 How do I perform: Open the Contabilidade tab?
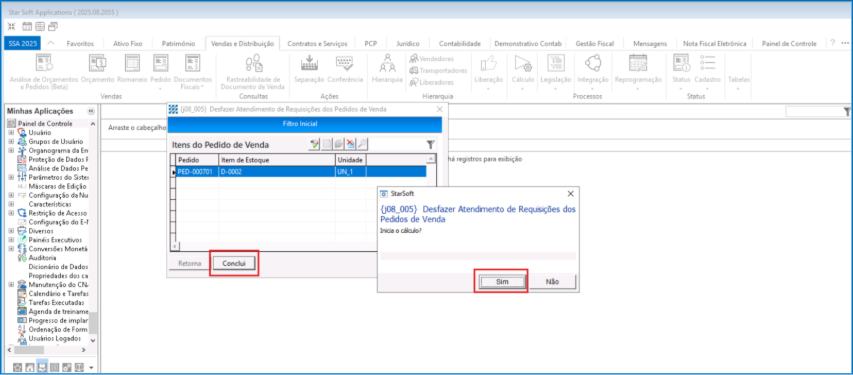click(x=460, y=44)
